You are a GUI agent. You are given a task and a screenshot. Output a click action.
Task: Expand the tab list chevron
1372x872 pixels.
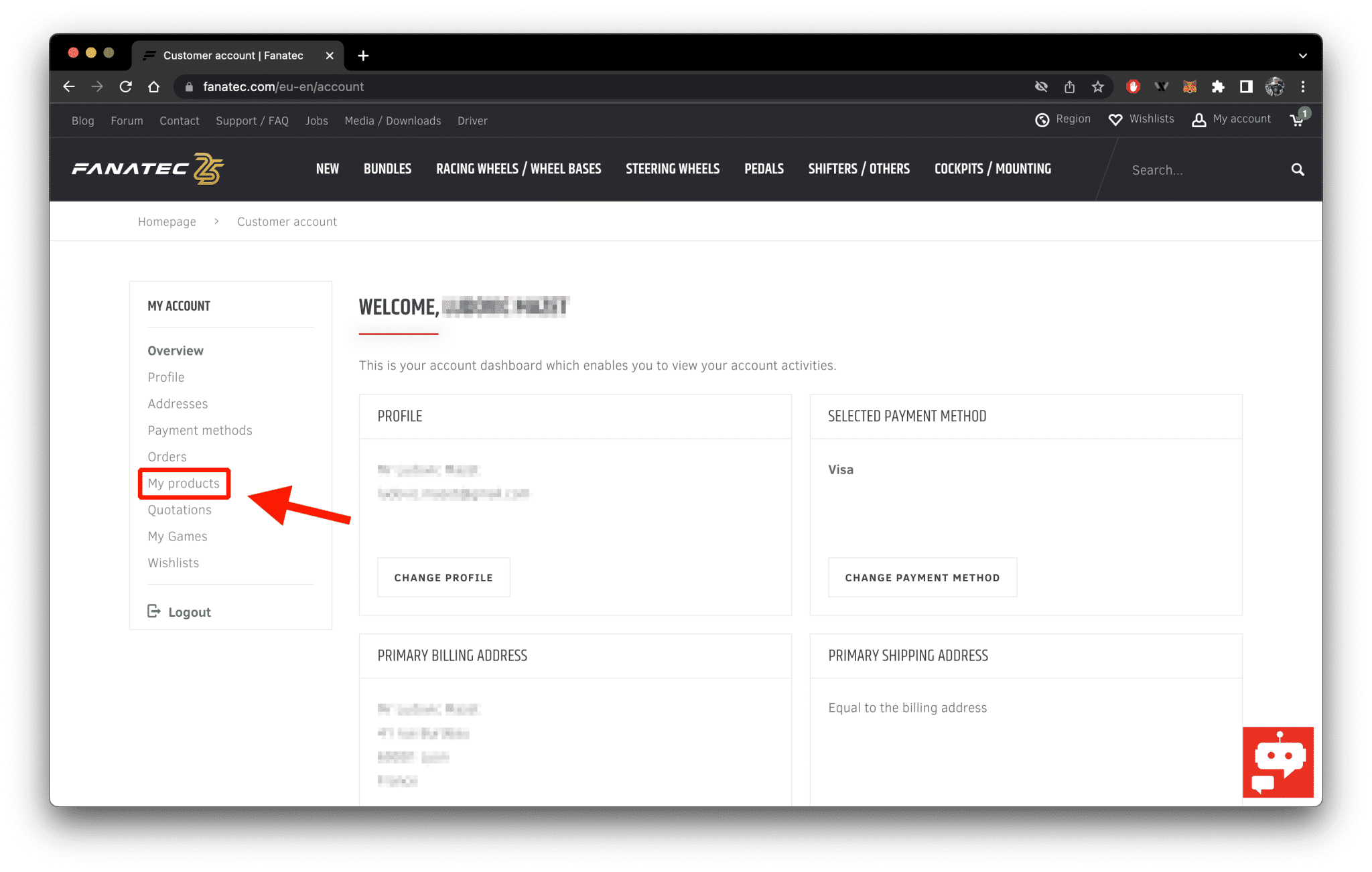[x=1302, y=56]
